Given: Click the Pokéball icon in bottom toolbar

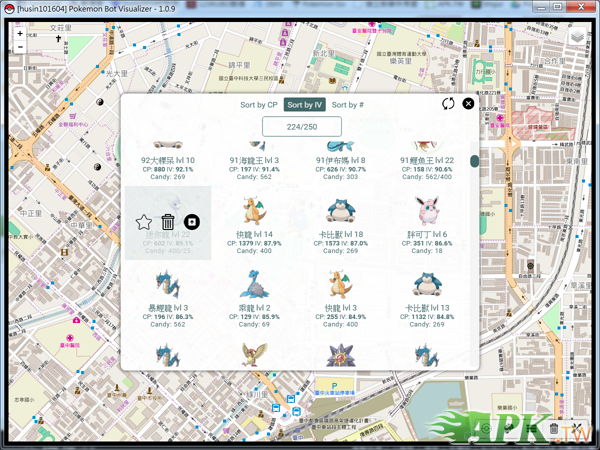Looking at the screenshot, I should point(487,430).
